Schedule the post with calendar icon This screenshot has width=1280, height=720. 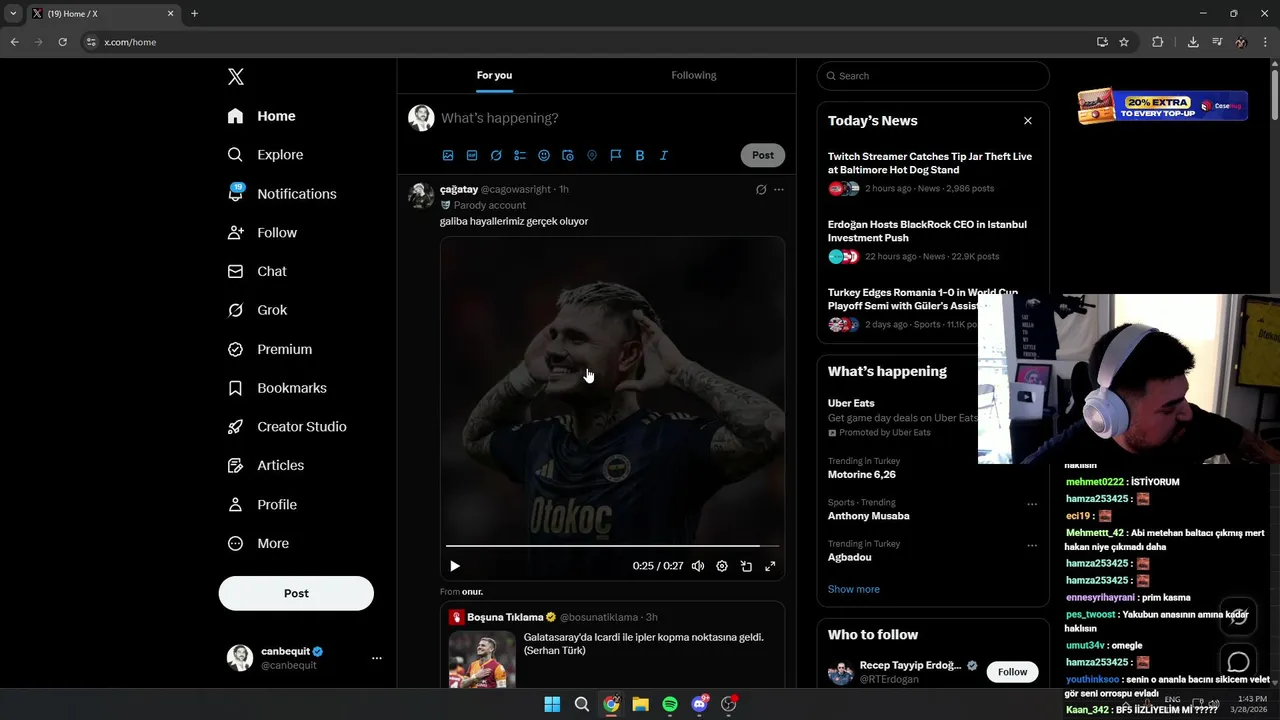pos(568,155)
